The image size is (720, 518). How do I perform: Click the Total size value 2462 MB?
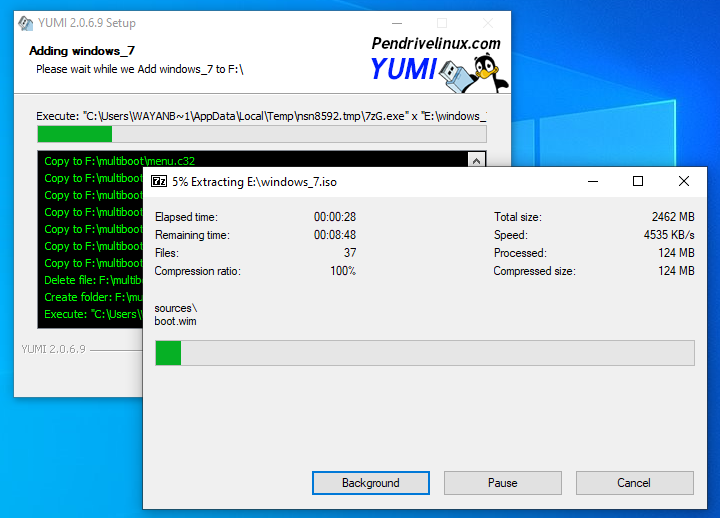[673, 217]
